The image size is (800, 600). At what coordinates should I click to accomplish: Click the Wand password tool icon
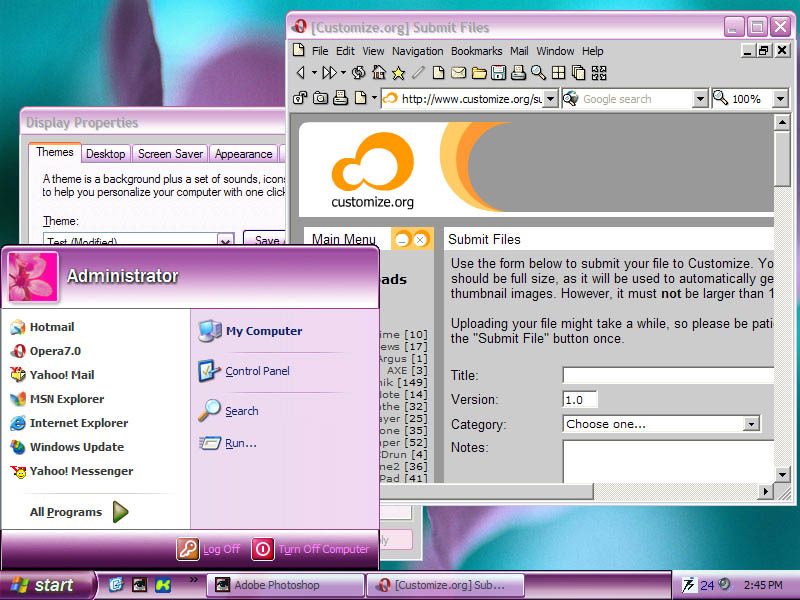(418, 73)
